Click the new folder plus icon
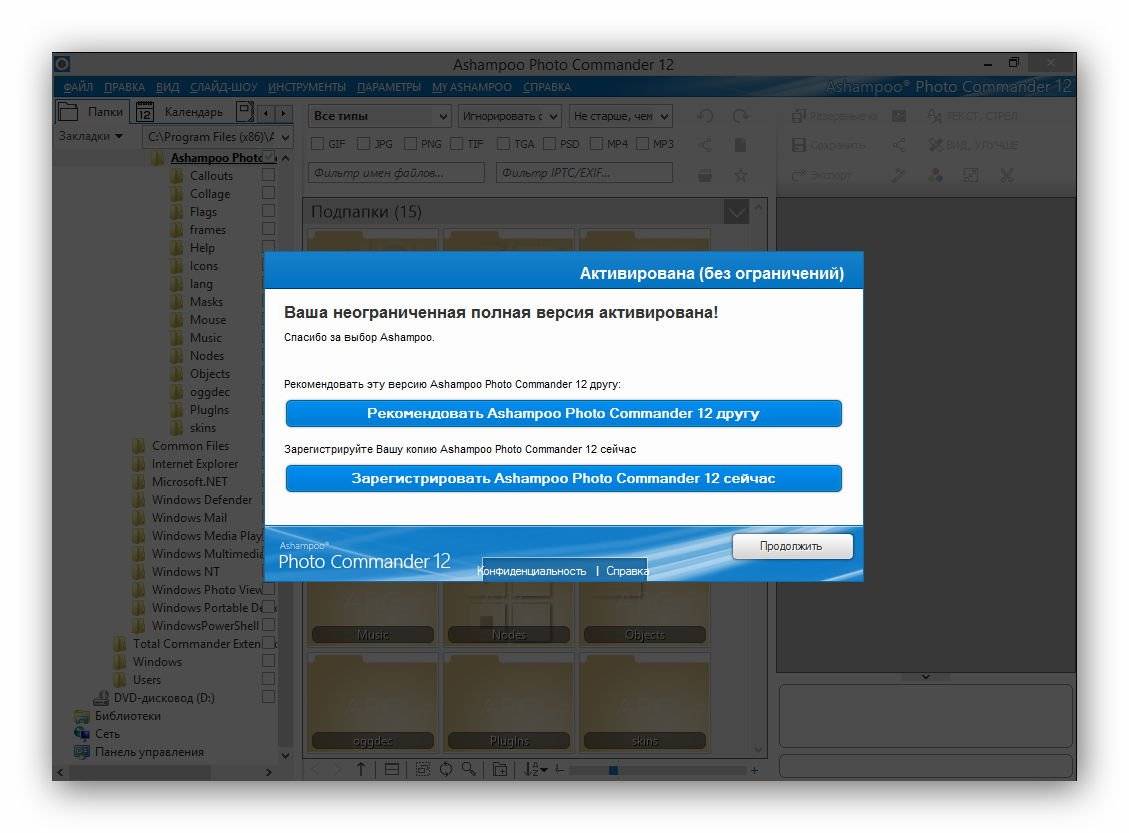 click(x=500, y=770)
